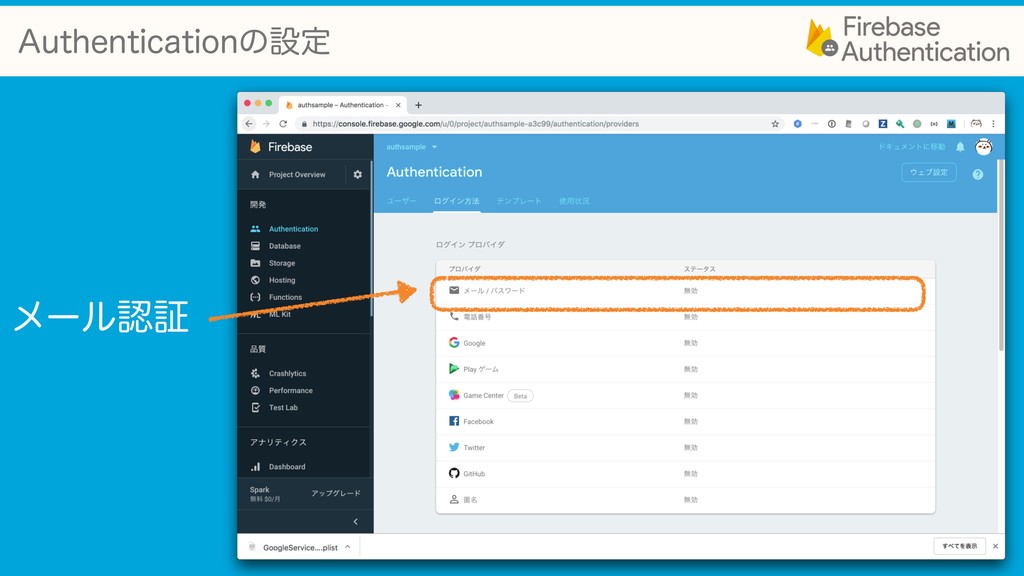The width and height of the screenshot is (1024, 576).
Task: Click the アップグレード link
Action: coord(336,493)
